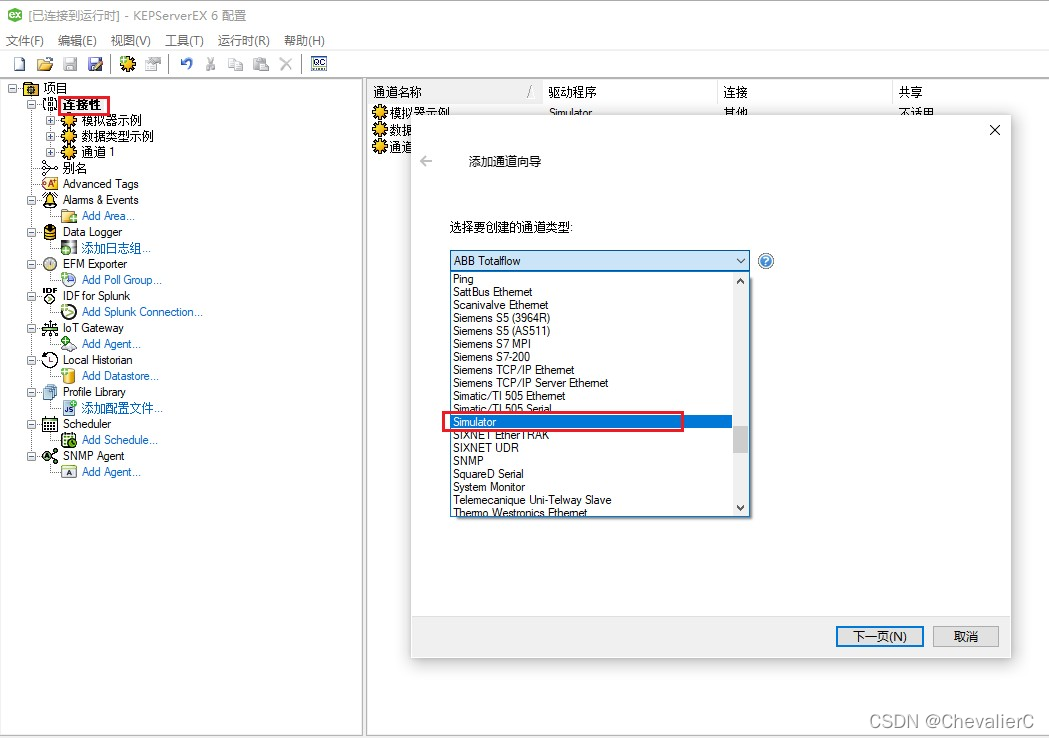Click the Advanced Tags icon

pyautogui.click(x=50, y=183)
